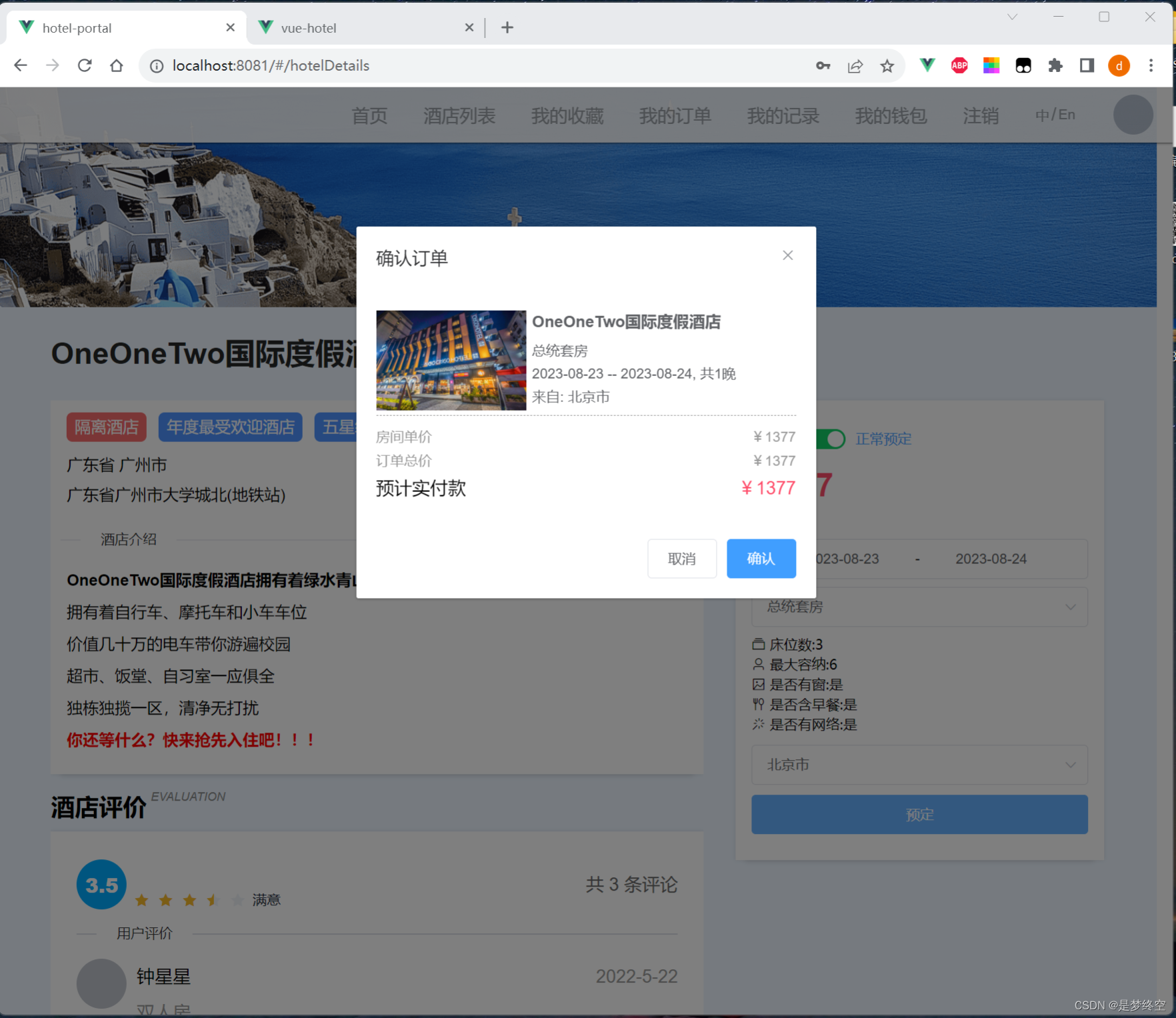
Task: Open 我的订单 in the navigation
Action: pos(675,115)
